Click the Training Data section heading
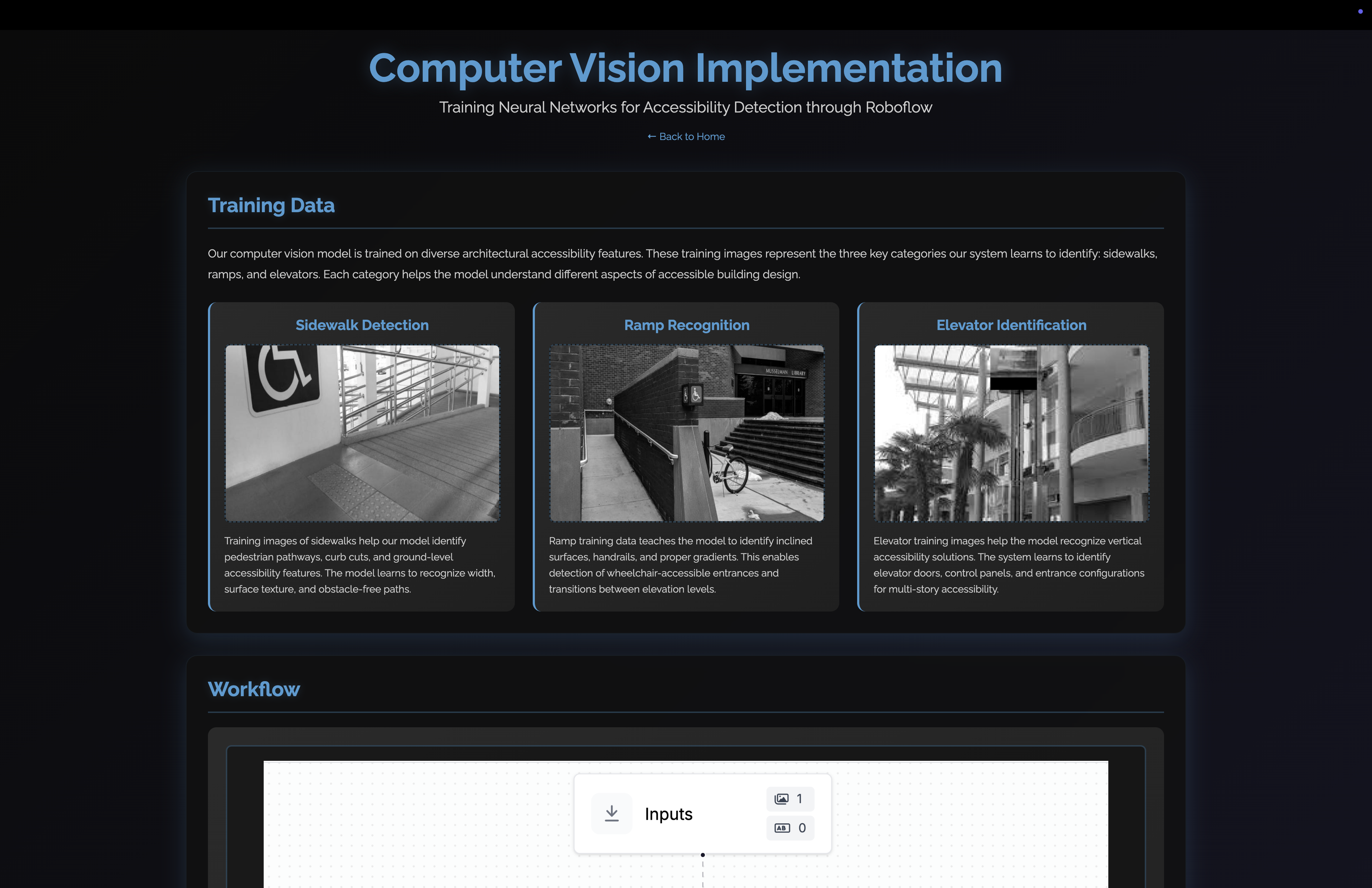The width and height of the screenshot is (1372, 888). click(271, 206)
